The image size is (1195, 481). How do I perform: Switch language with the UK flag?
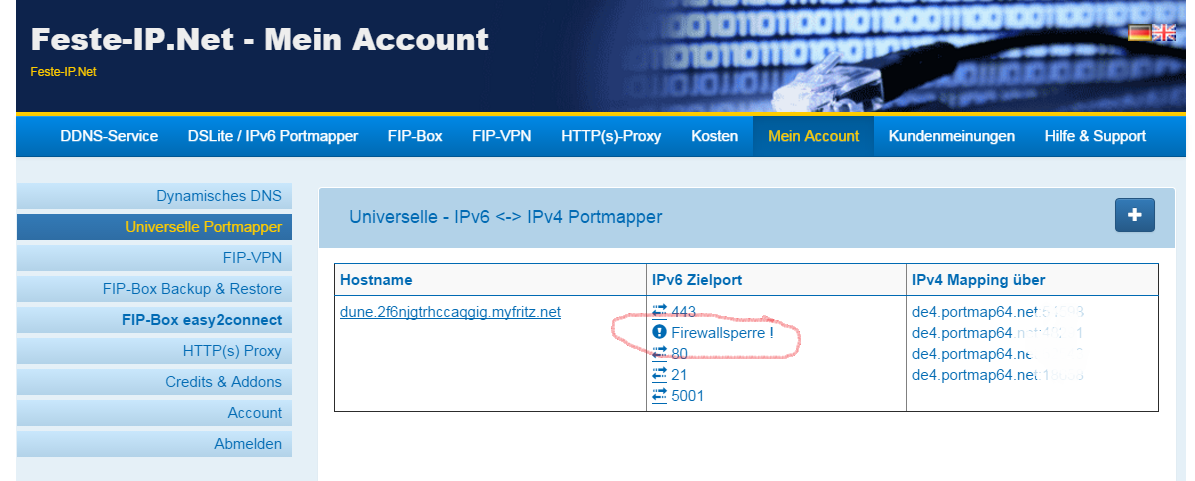pyautogui.click(x=1163, y=32)
